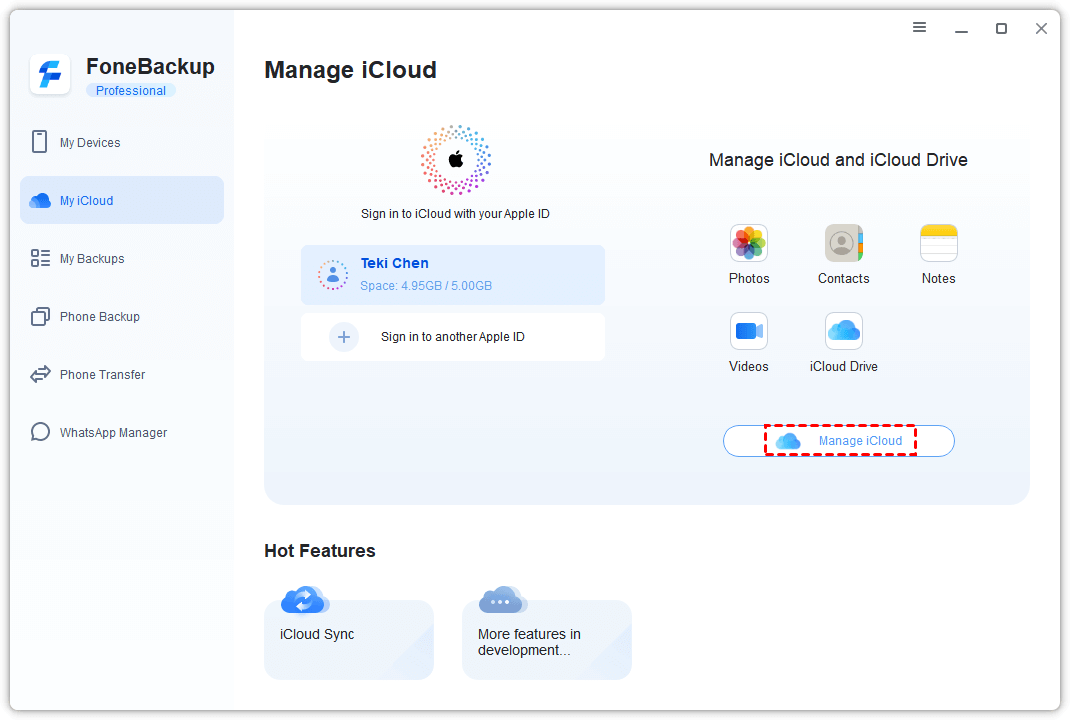The image size is (1070, 720).
Task: Click the plus icon for another Apple ID
Action: [344, 337]
